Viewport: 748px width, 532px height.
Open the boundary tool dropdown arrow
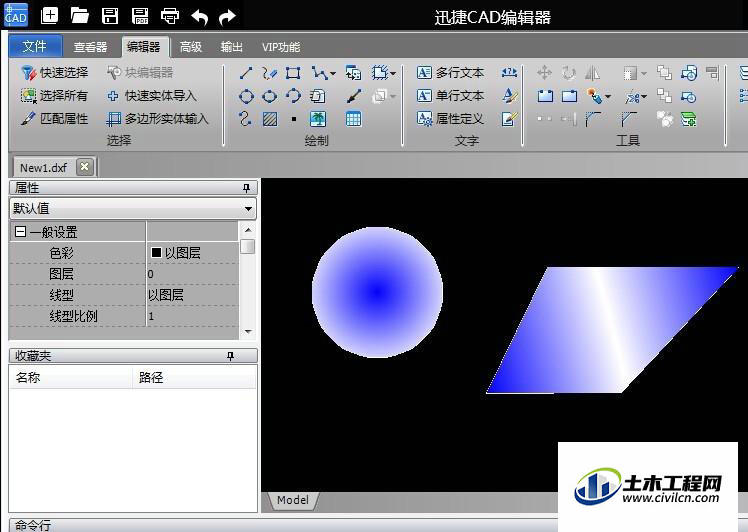coord(393,73)
